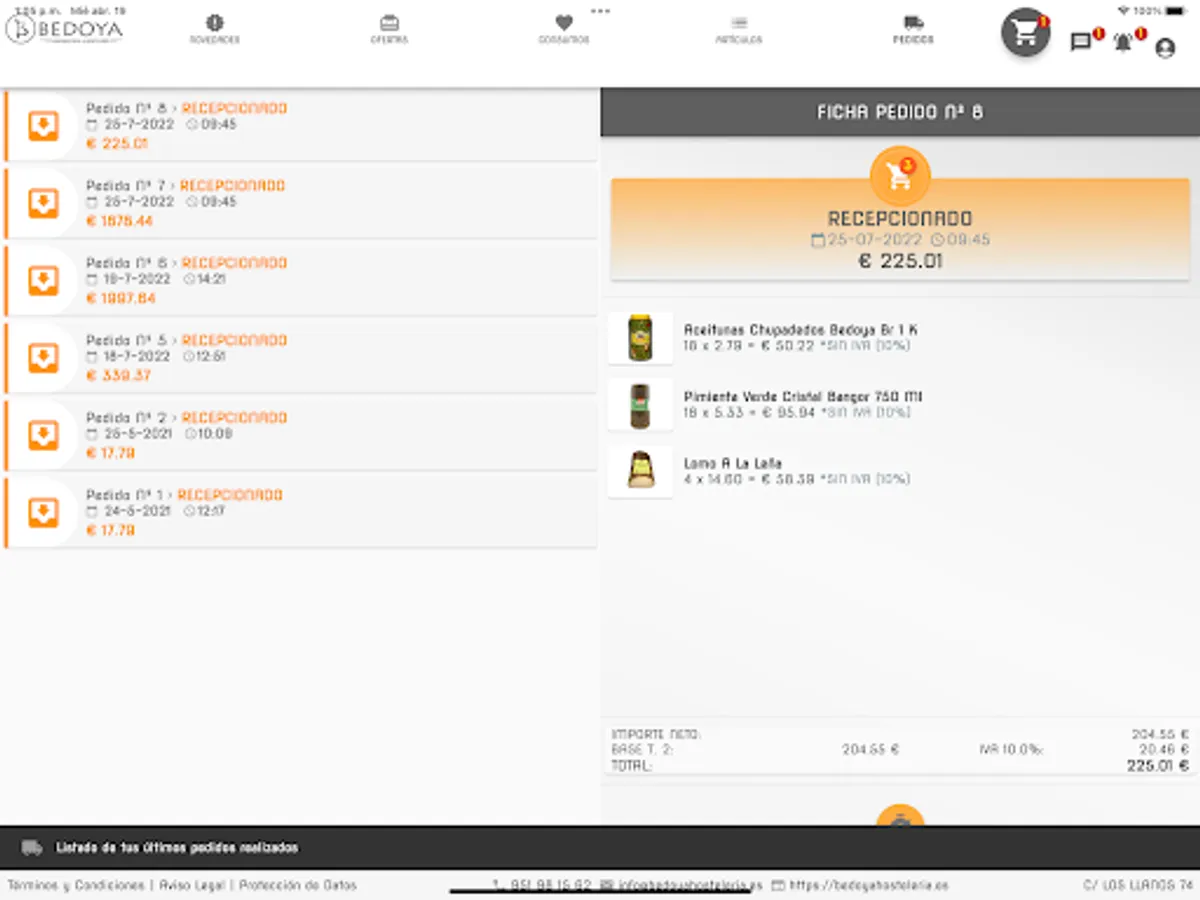
Task: Open Protección de Datos link
Action: pyautogui.click(x=298, y=885)
